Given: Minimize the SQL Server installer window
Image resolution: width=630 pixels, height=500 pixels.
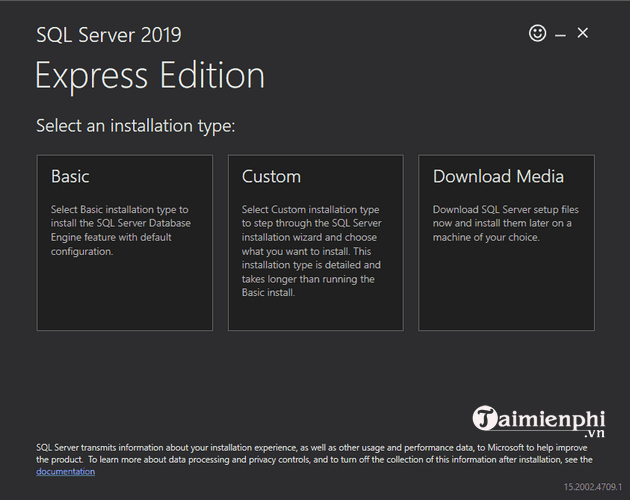Looking at the screenshot, I should point(560,36).
